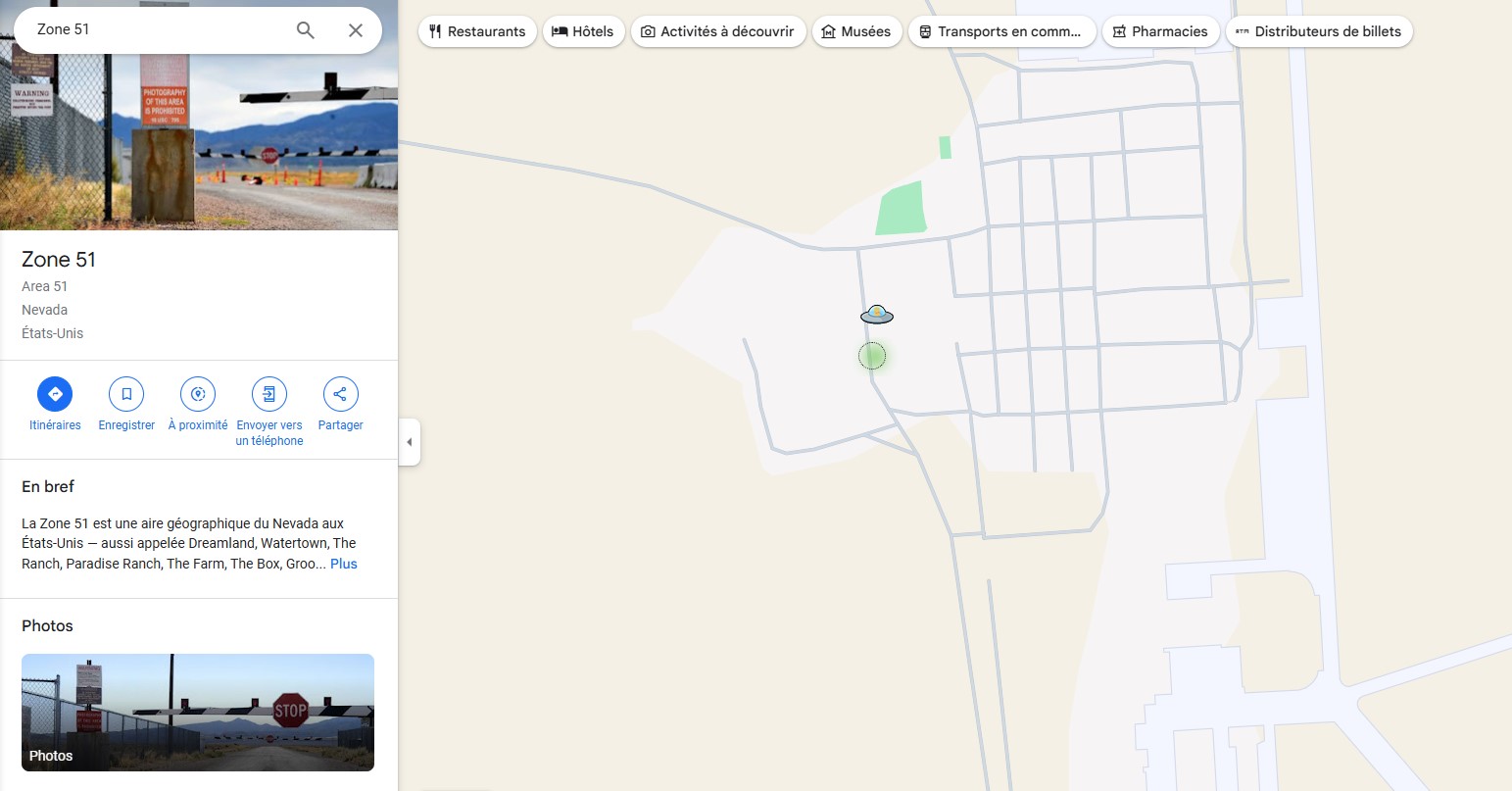Click the Area 51 subtitle text
Viewport: 1512px width, 791px height.
pos(45,286)
